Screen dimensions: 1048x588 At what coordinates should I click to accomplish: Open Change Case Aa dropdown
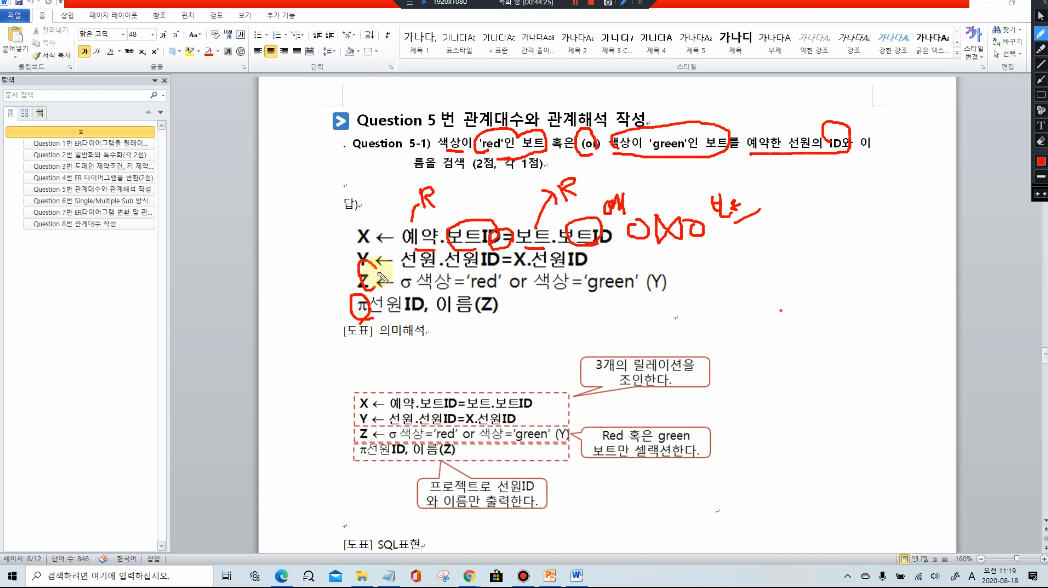click(194, 34)
